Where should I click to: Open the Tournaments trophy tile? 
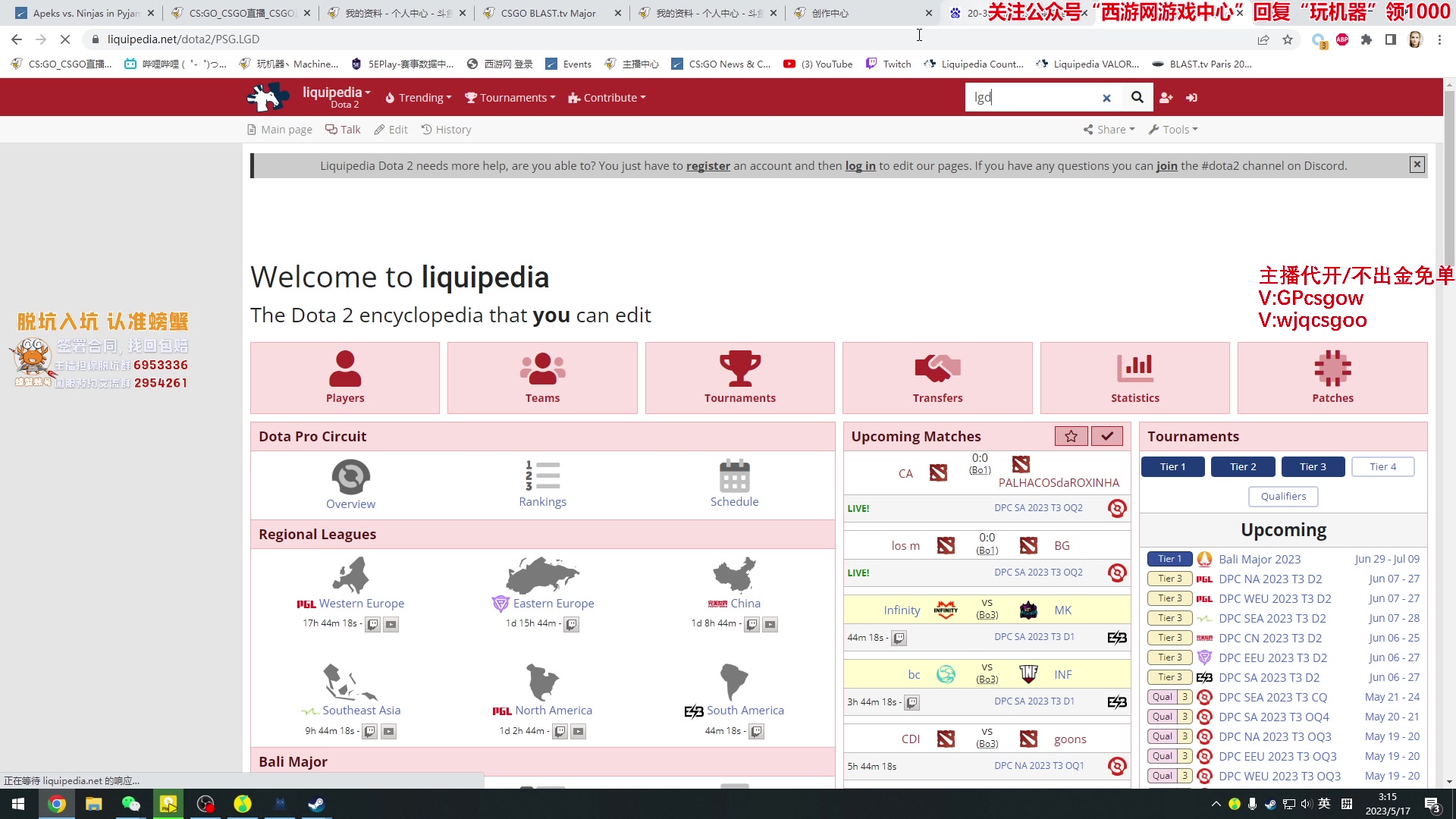(740, 378)
